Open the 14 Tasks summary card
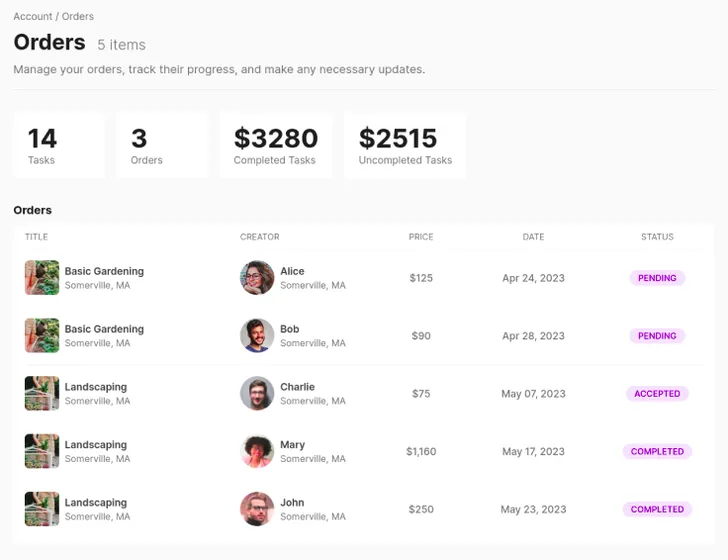This screenshot has height=560, width=728. (59, 146)
